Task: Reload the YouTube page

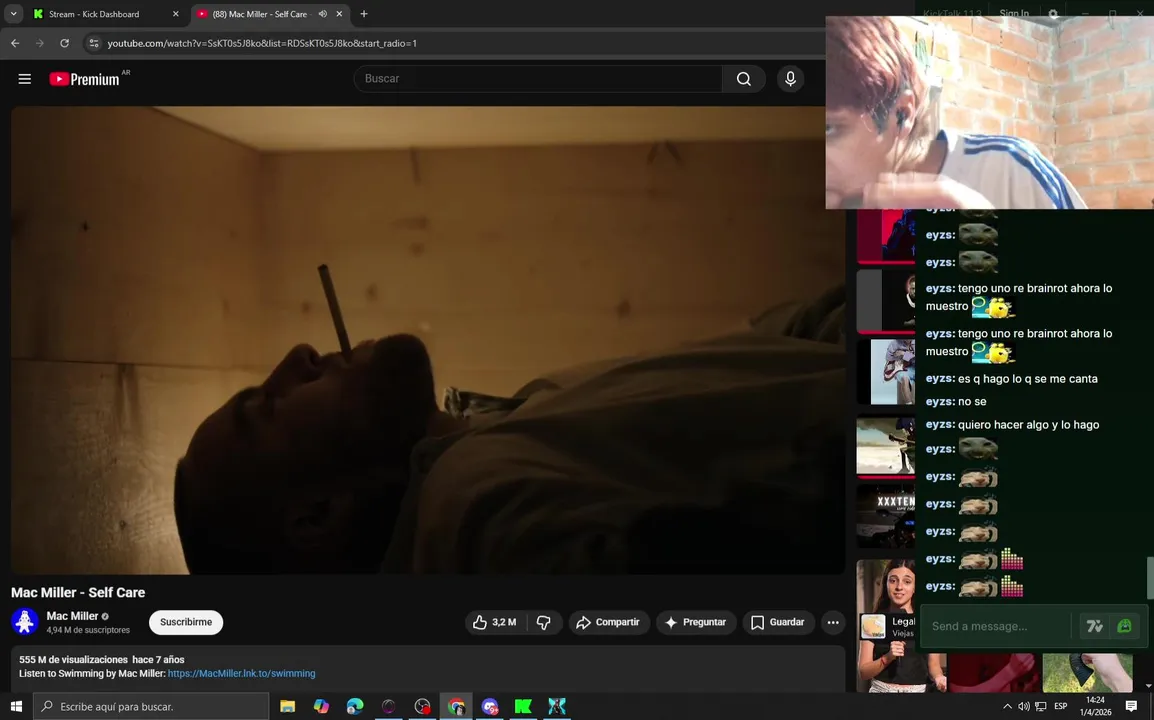Action: 65,43
